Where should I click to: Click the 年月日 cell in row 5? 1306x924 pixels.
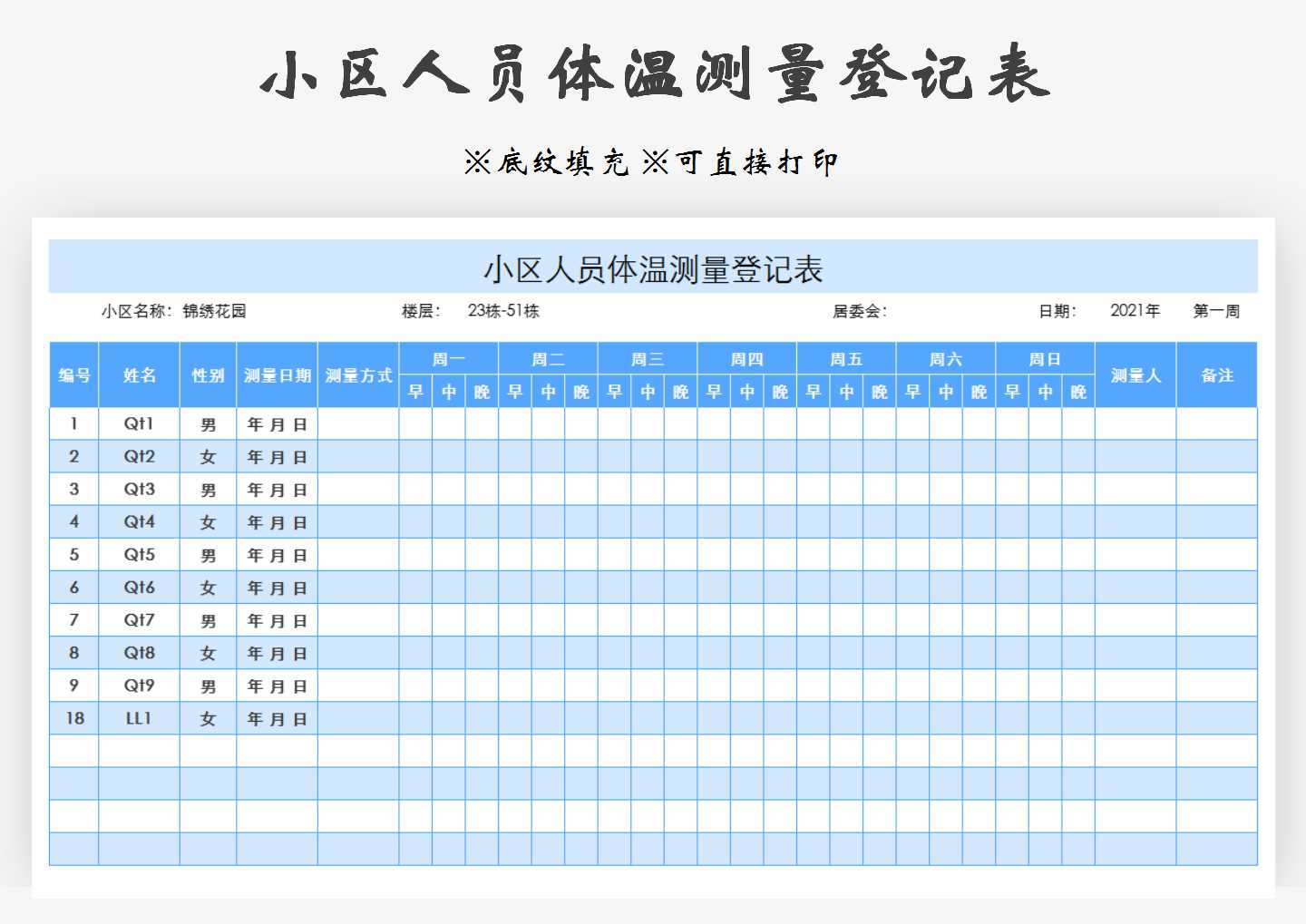277,554
